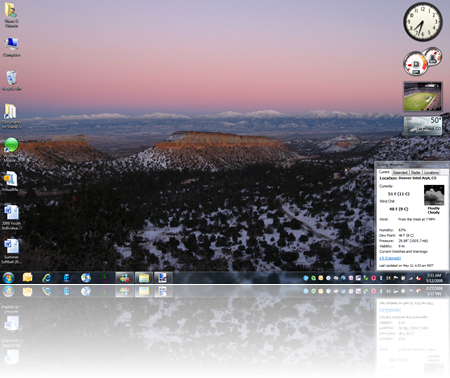Viewport: 450px width, 378px height.
Task: Follow the Colorado watches and warnings link
Action: pyautogui.click(x=390, y=258)
